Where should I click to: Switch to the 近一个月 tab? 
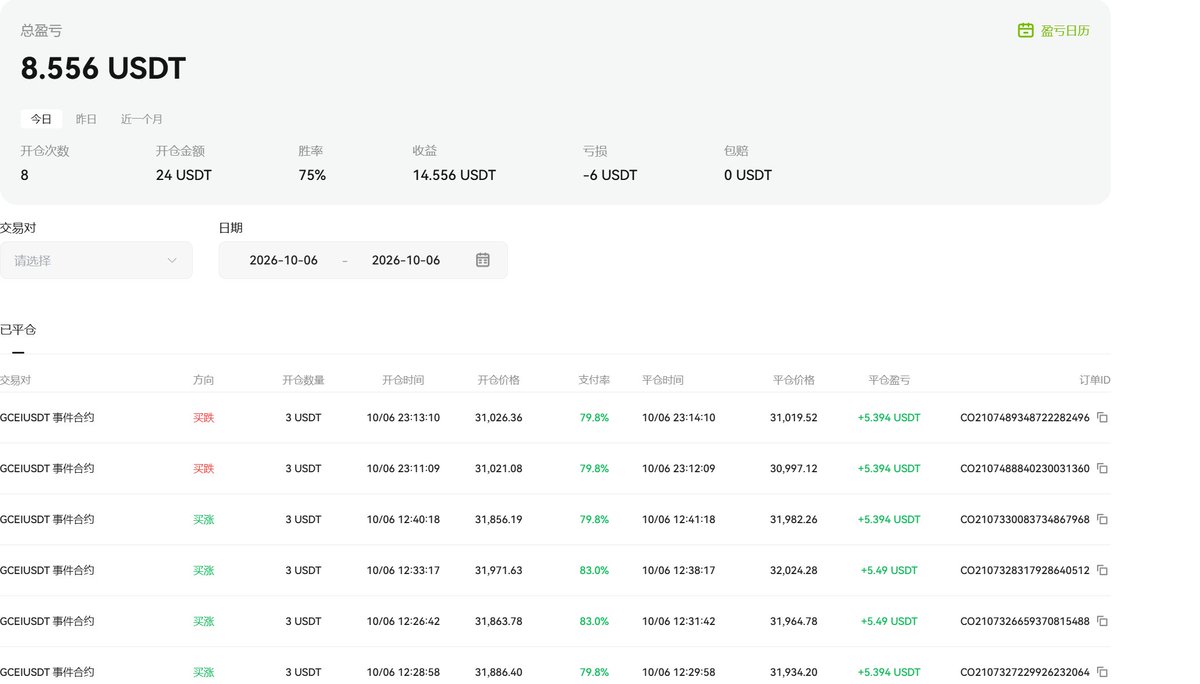(x=142, y=119)
